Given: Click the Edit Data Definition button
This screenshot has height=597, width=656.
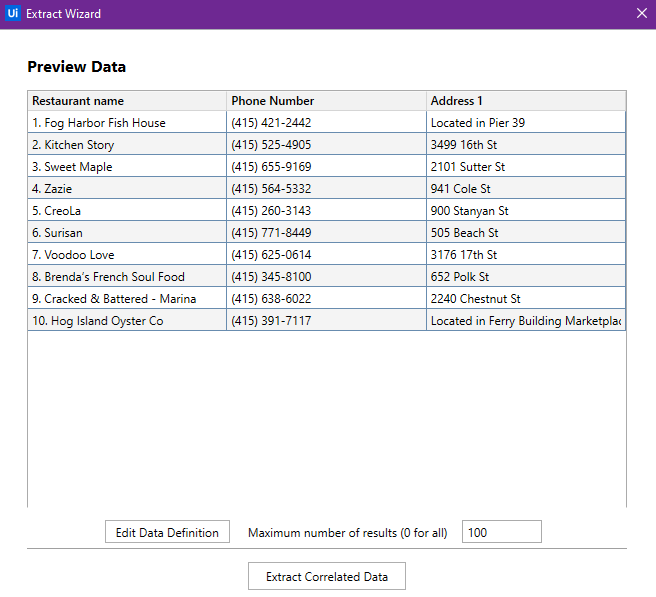Looking at the screenshot, I should (x=167, y=532).
